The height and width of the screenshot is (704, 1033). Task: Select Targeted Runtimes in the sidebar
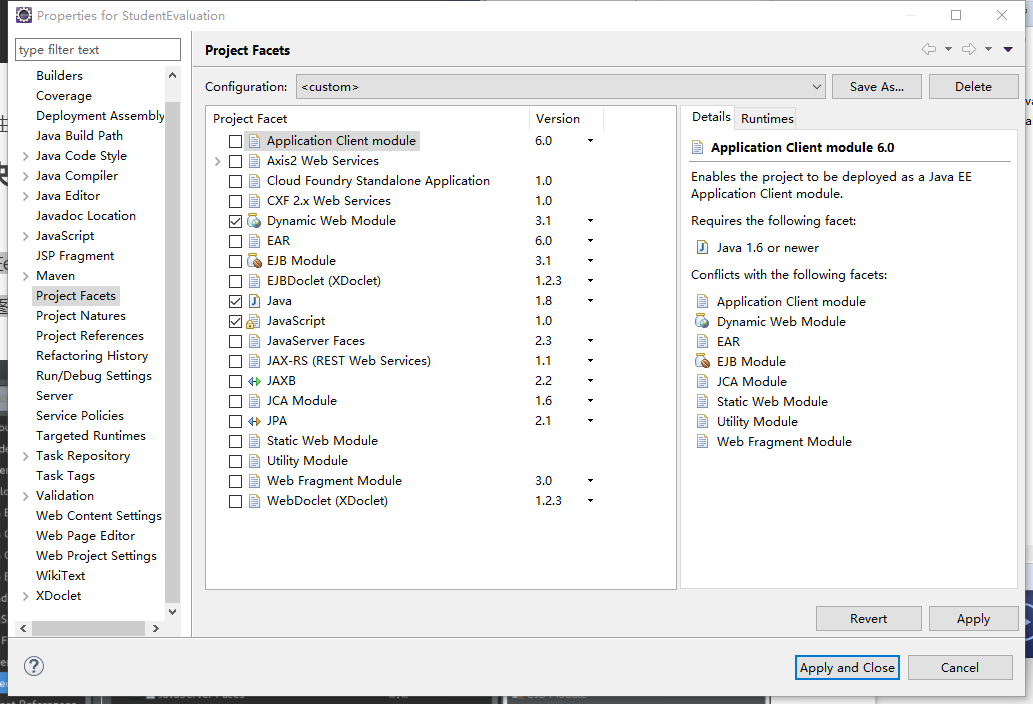coord(91,436)
